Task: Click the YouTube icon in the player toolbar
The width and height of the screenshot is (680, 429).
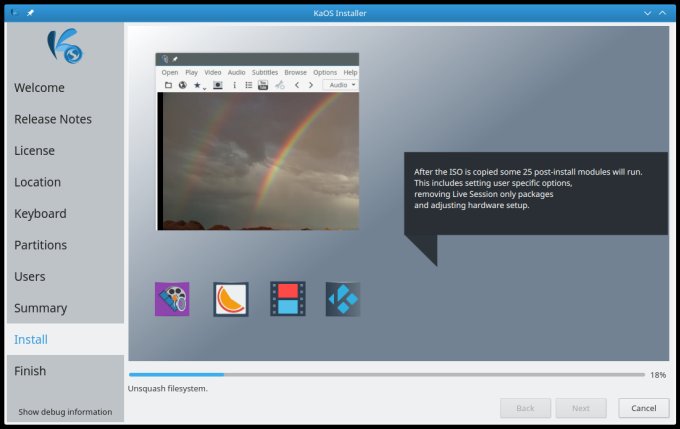Action: point(263,85)
